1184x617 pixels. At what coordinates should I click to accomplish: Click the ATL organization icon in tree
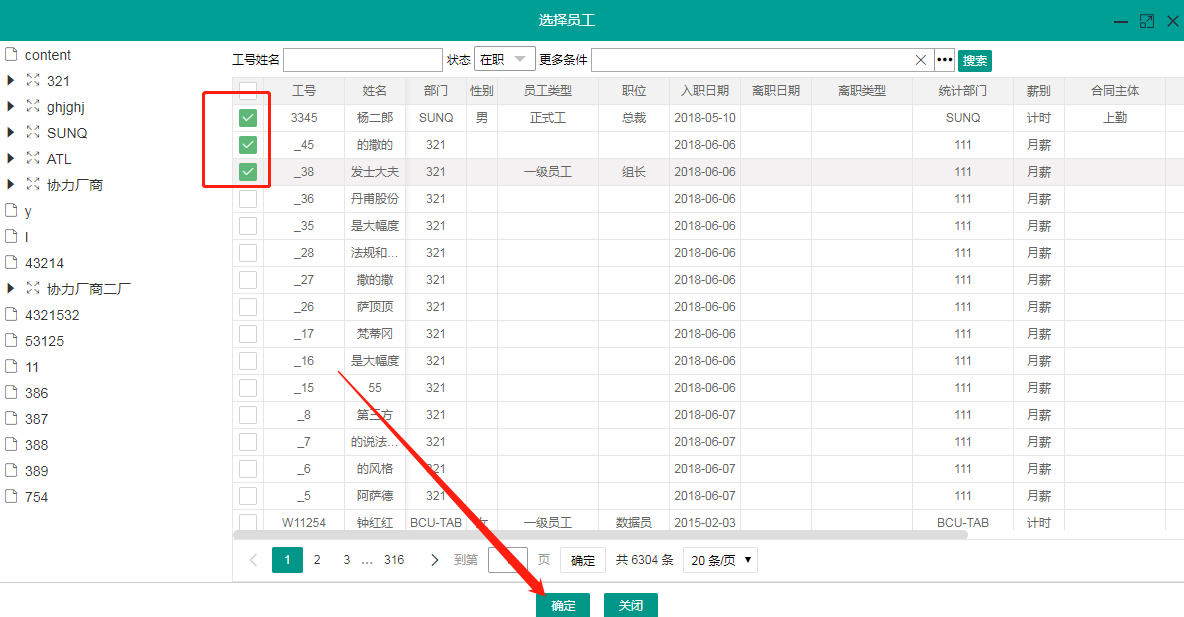33,159
